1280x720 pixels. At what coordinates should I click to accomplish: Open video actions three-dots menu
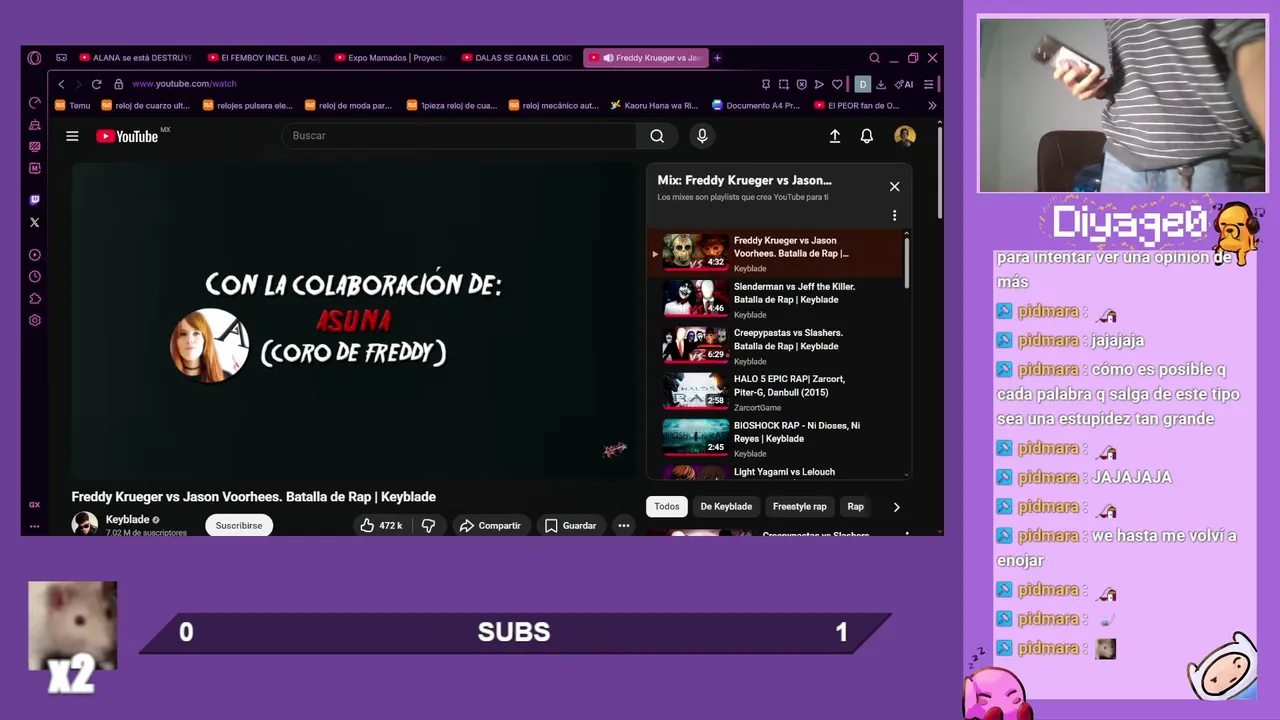point(623,525)
